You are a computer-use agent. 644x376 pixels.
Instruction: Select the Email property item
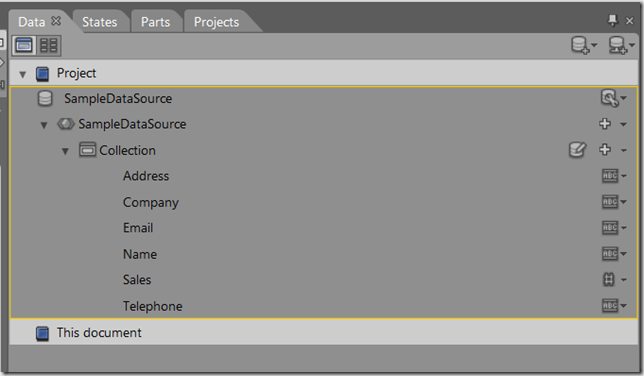coord(138,228)
